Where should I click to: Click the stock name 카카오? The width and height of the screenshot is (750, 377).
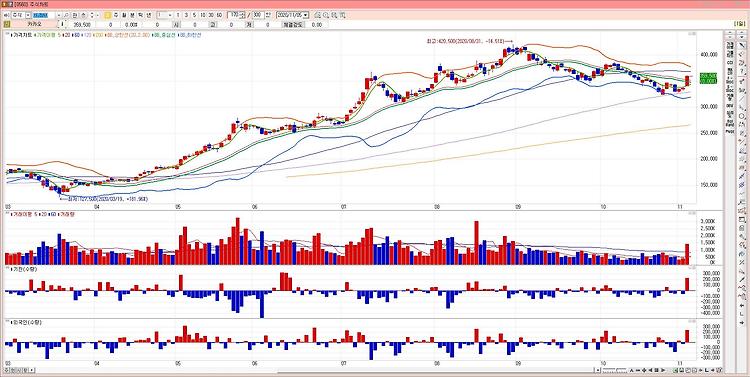34,24
